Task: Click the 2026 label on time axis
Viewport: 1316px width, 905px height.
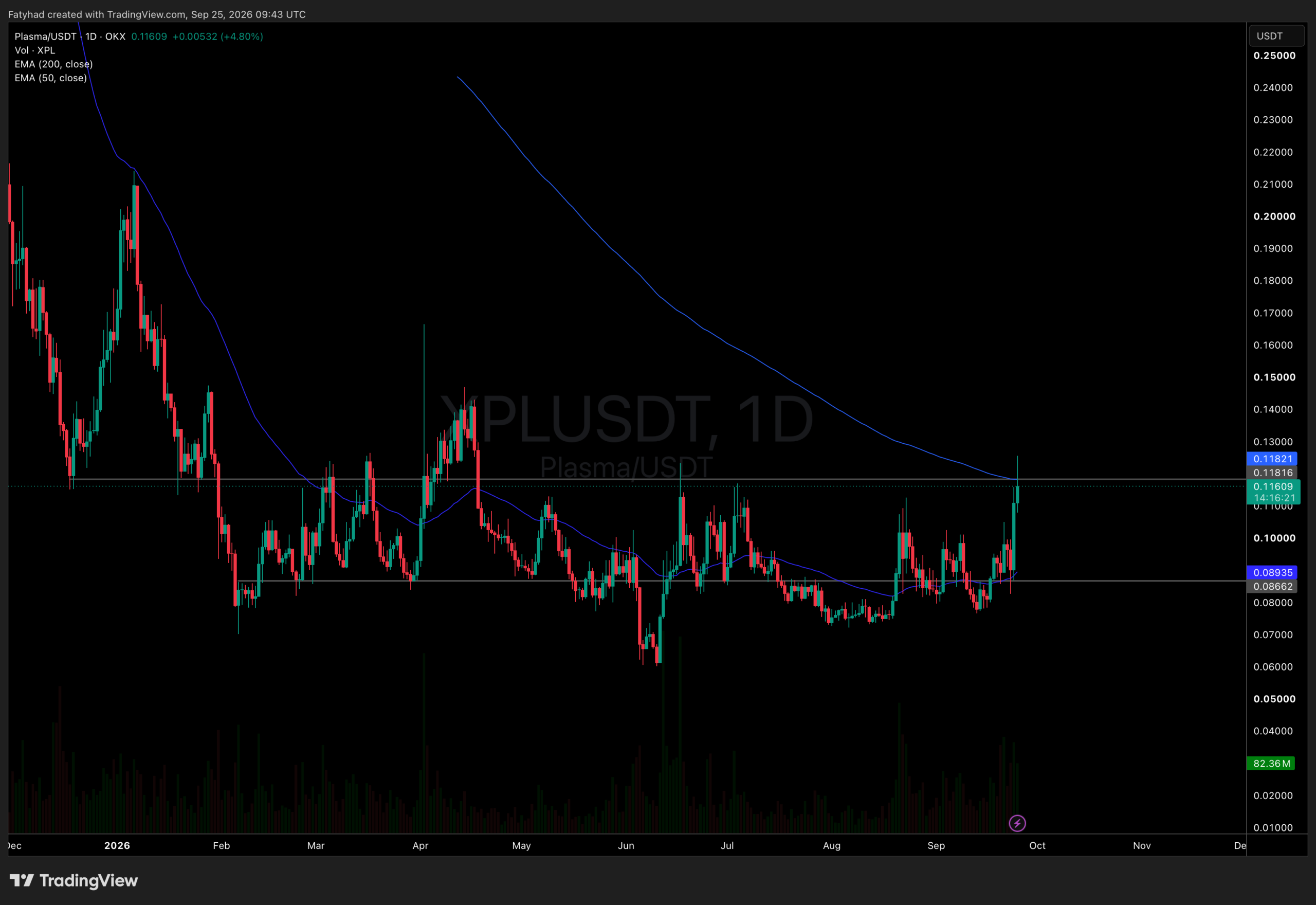Action: (117, 845)
